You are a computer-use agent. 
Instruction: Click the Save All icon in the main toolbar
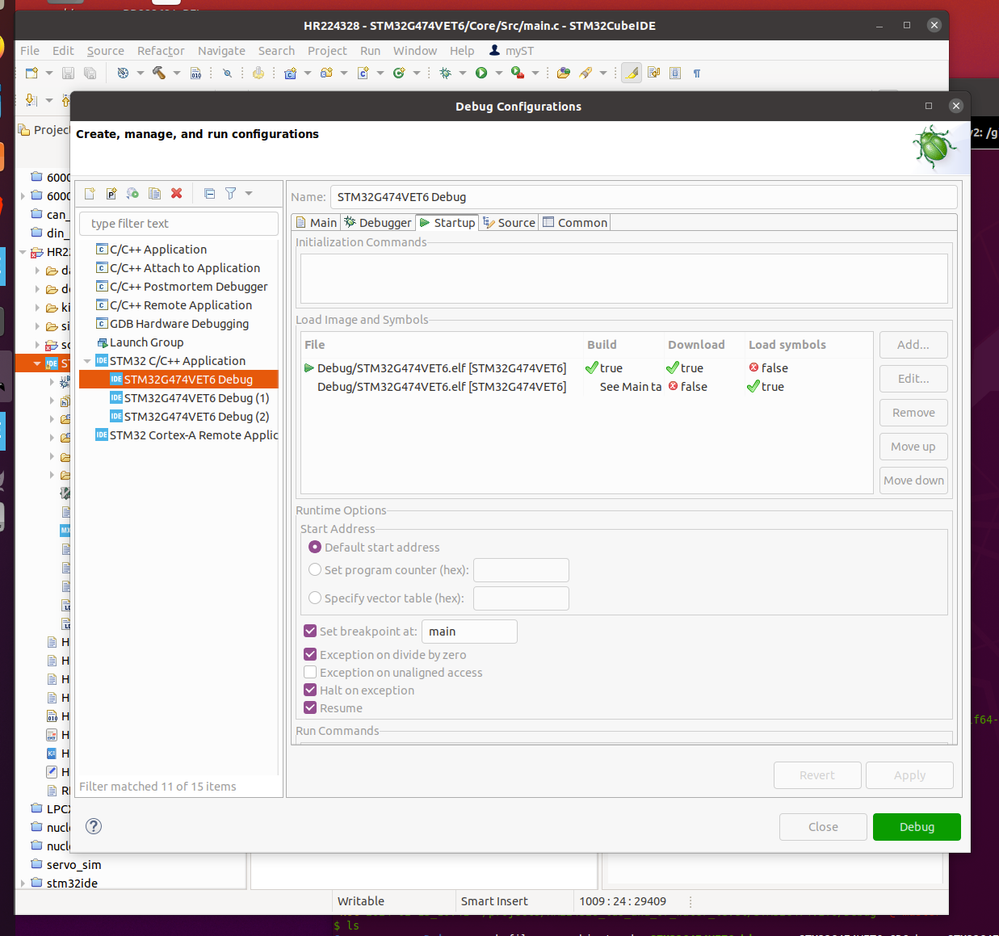pos(90,73)
